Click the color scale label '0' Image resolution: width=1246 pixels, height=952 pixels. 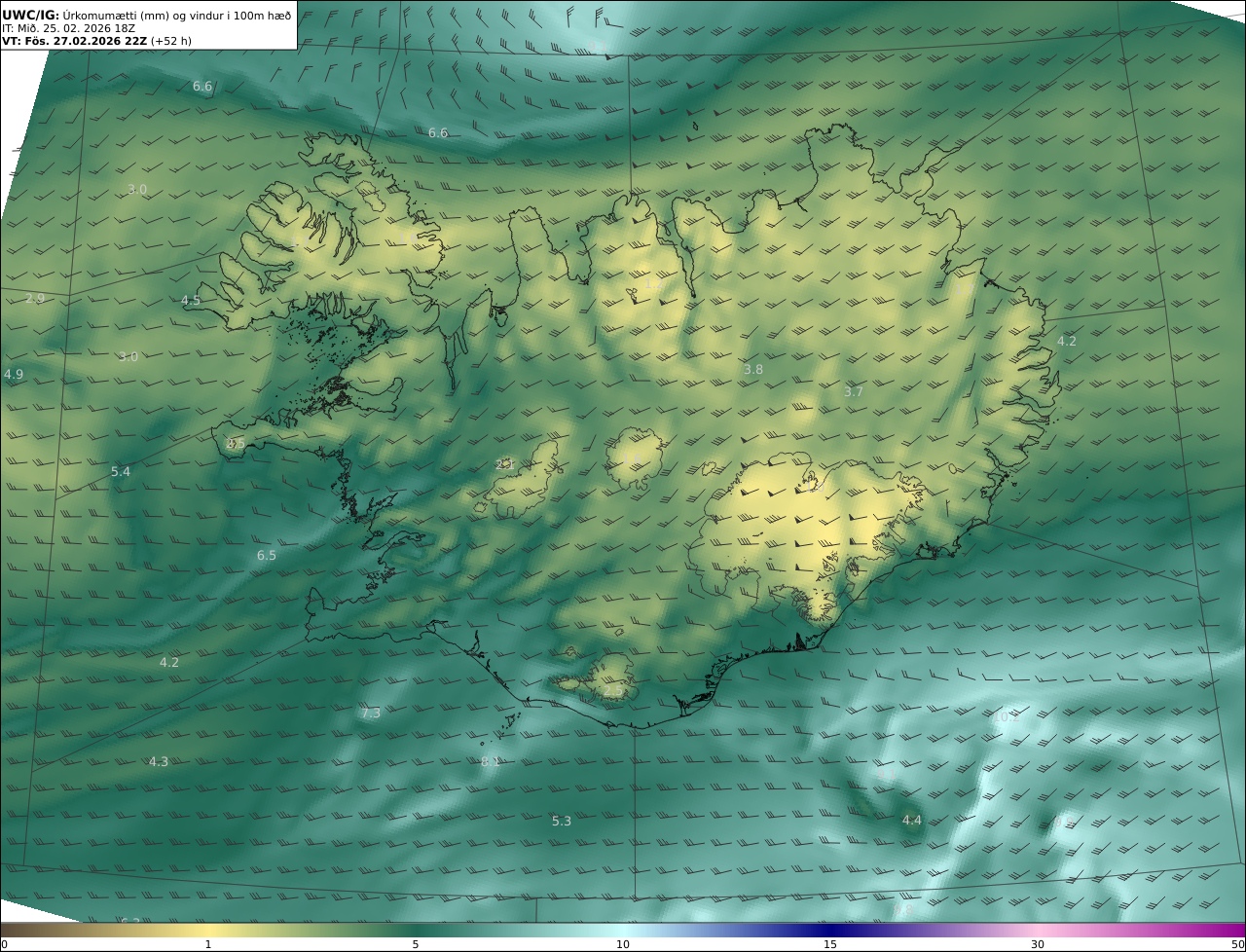coord(4,944)
